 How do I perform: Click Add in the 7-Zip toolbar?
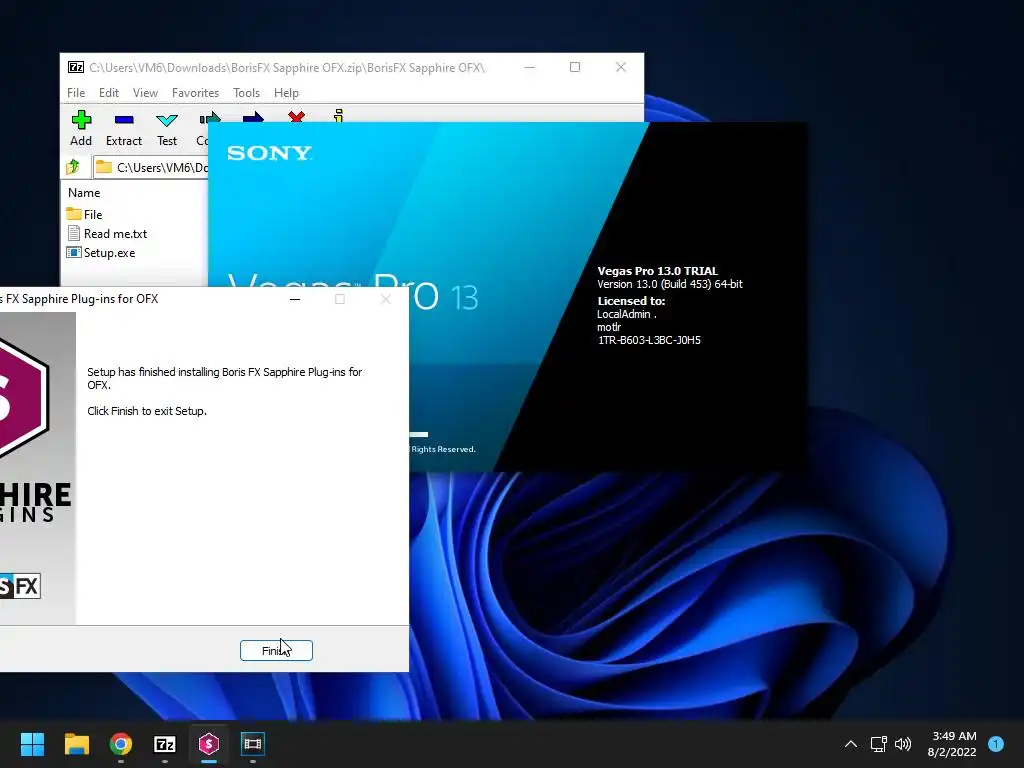click(81, 128)
